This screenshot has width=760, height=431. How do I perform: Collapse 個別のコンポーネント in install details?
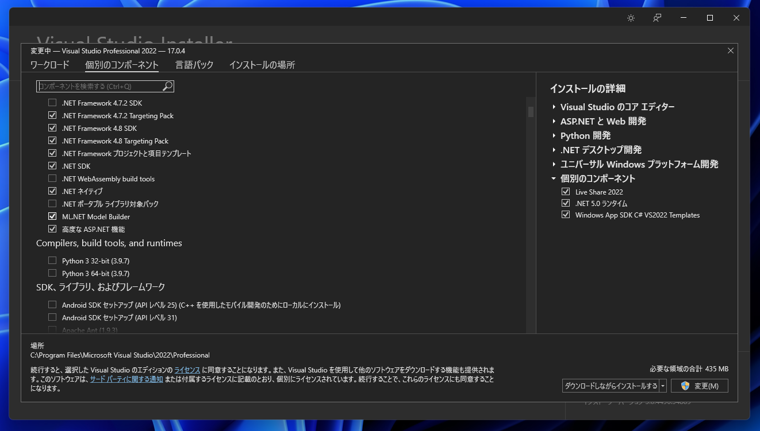(x=554, y=178)
